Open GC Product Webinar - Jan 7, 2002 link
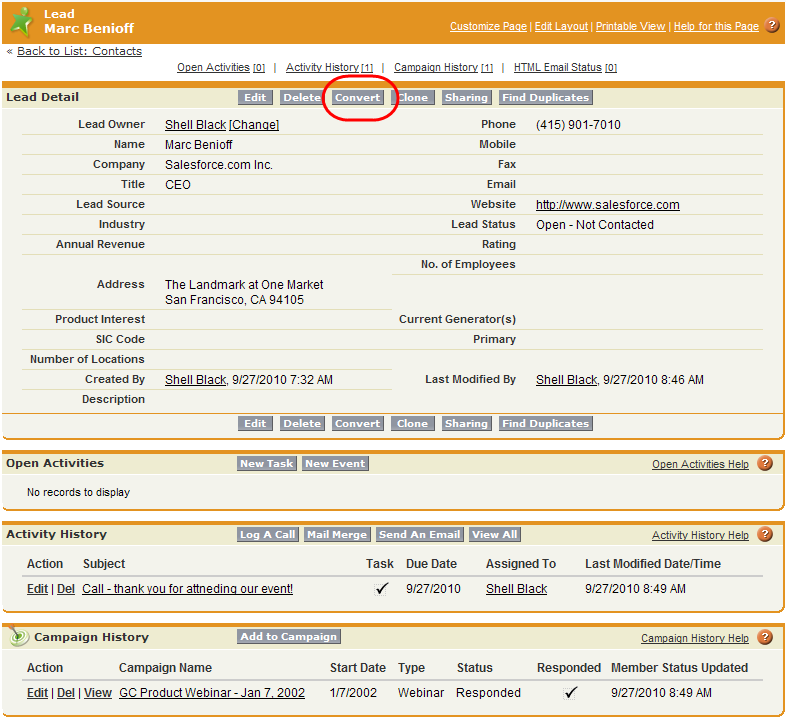This screenshot has height=719, width=786. point(212,693)
